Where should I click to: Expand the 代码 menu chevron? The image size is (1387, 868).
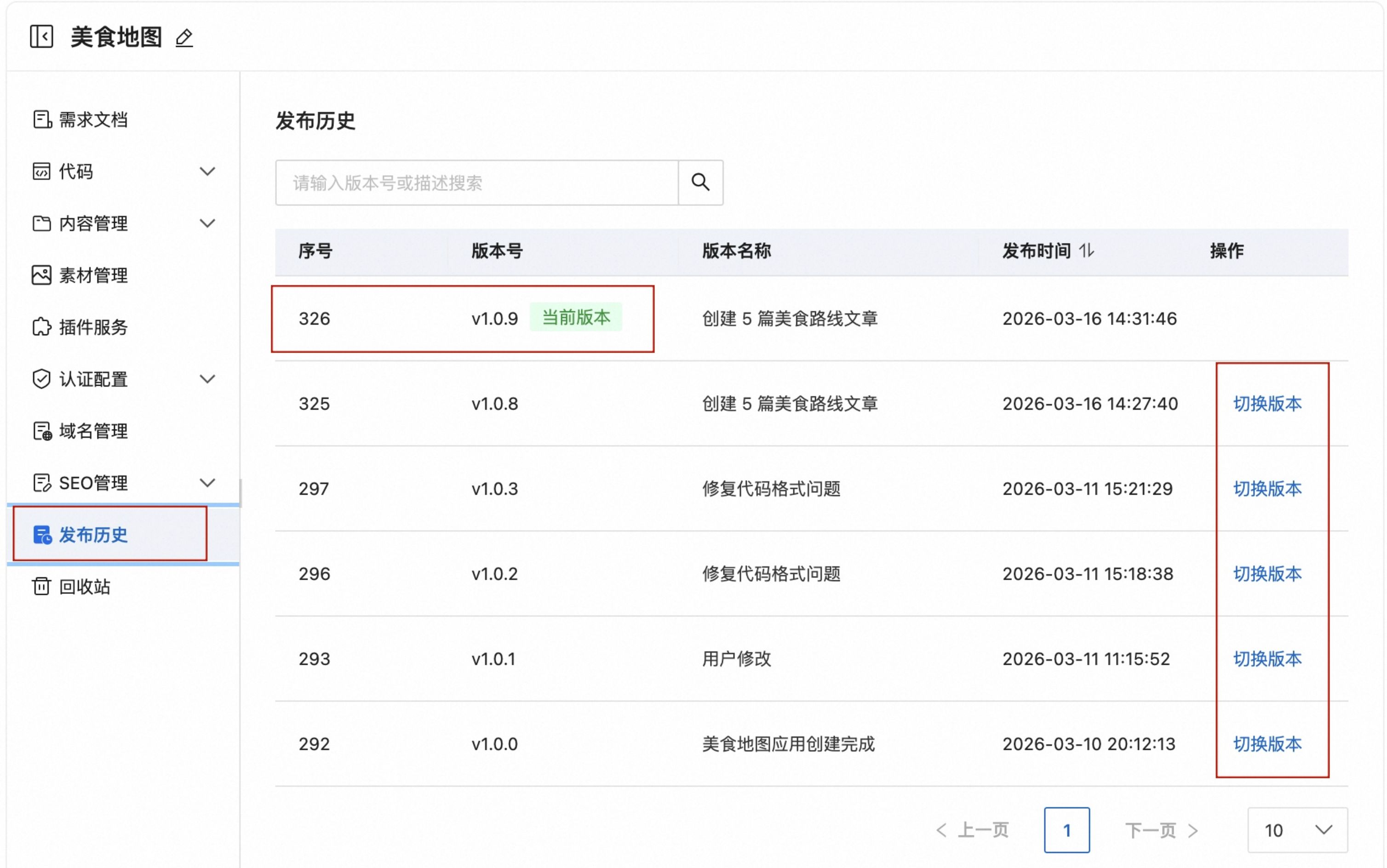pyautogui.click(x=207, y=171)
